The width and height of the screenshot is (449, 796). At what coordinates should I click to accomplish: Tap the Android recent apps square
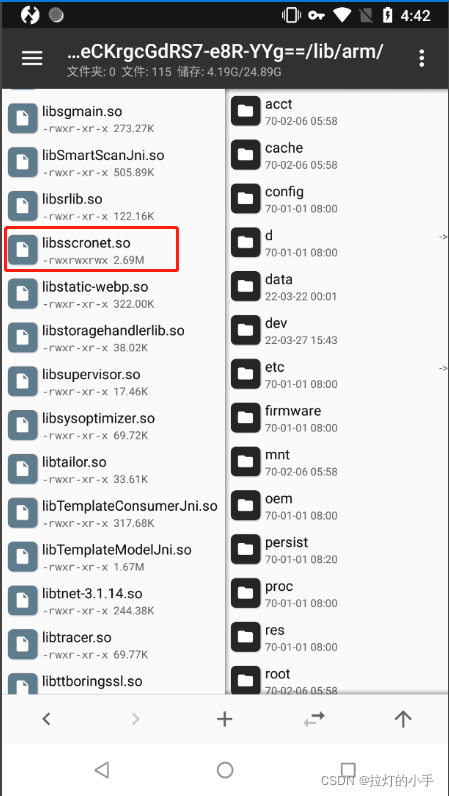pyautogui.click(x=348, y=770)
